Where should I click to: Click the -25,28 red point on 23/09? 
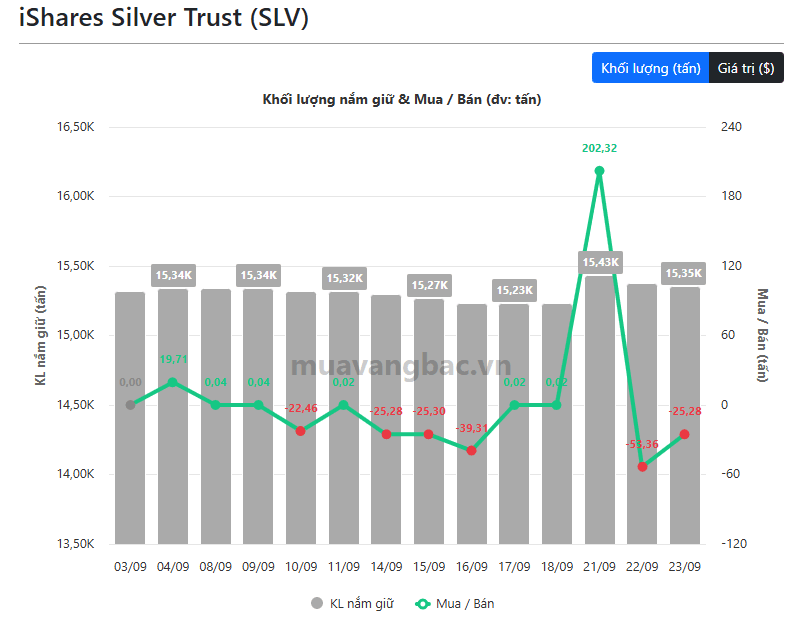point(685,434)
